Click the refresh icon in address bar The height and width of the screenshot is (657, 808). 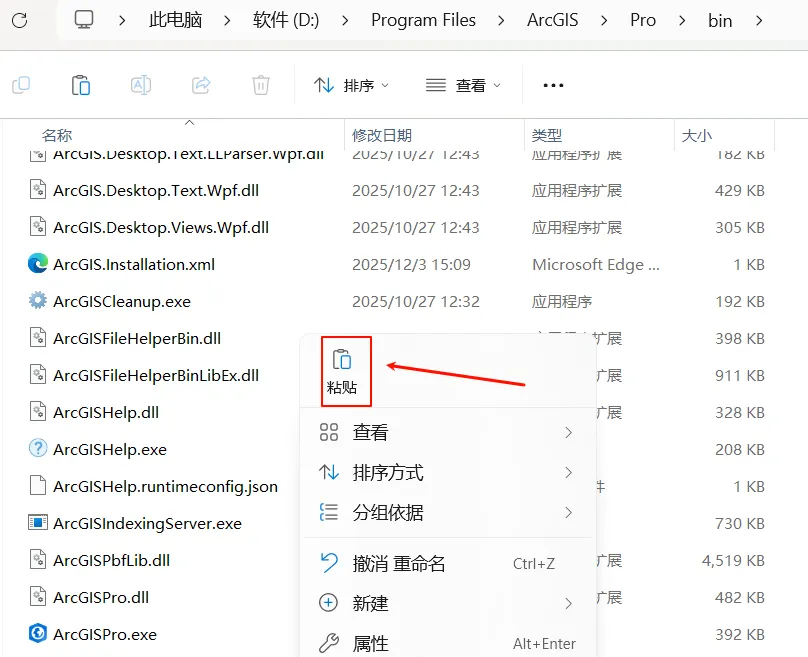tap(20, 21)
